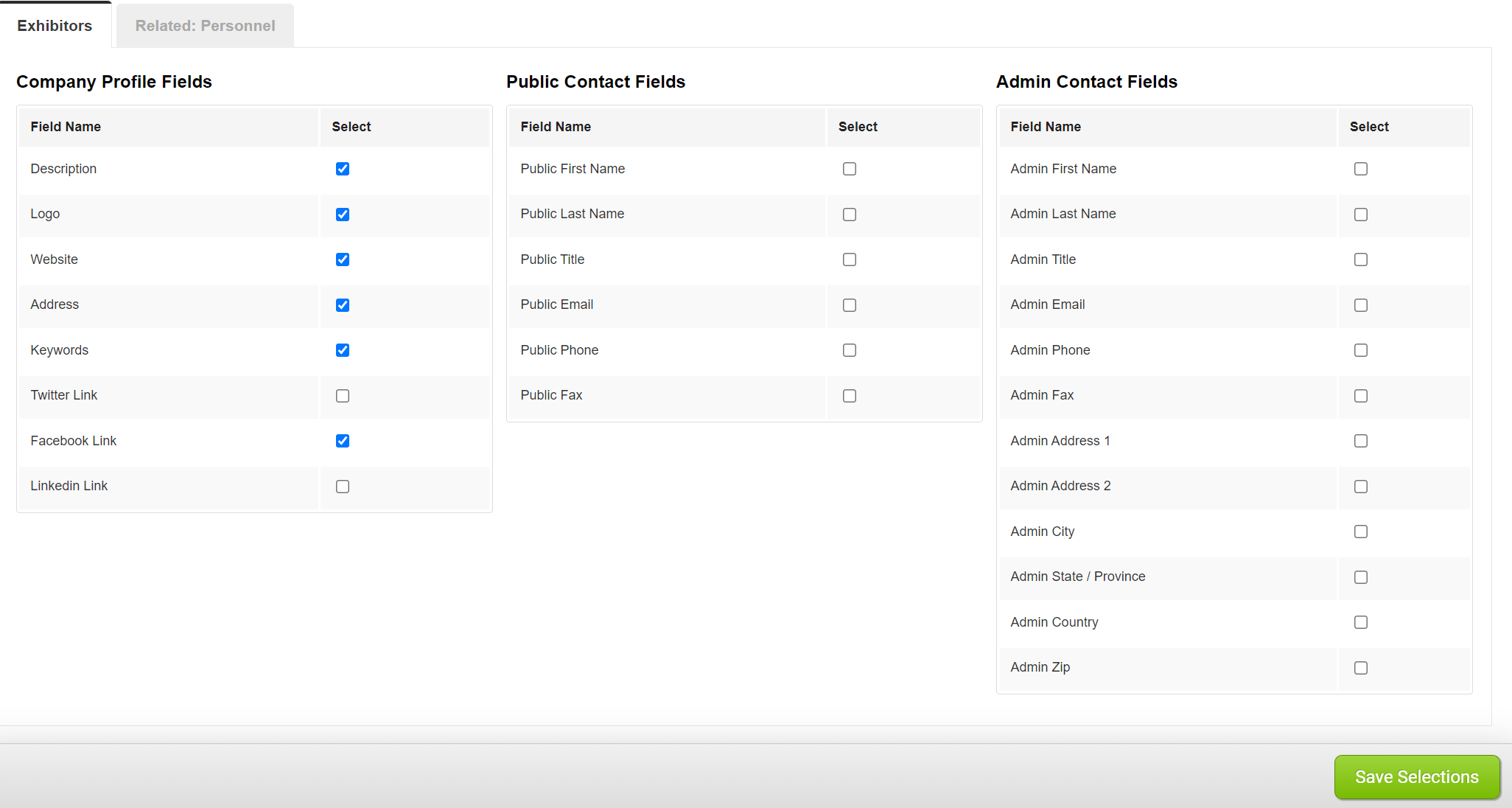This screenshot has width=1512, height=808.
Task: Click the Admin Zip field name text
Action: point(1040,667)
